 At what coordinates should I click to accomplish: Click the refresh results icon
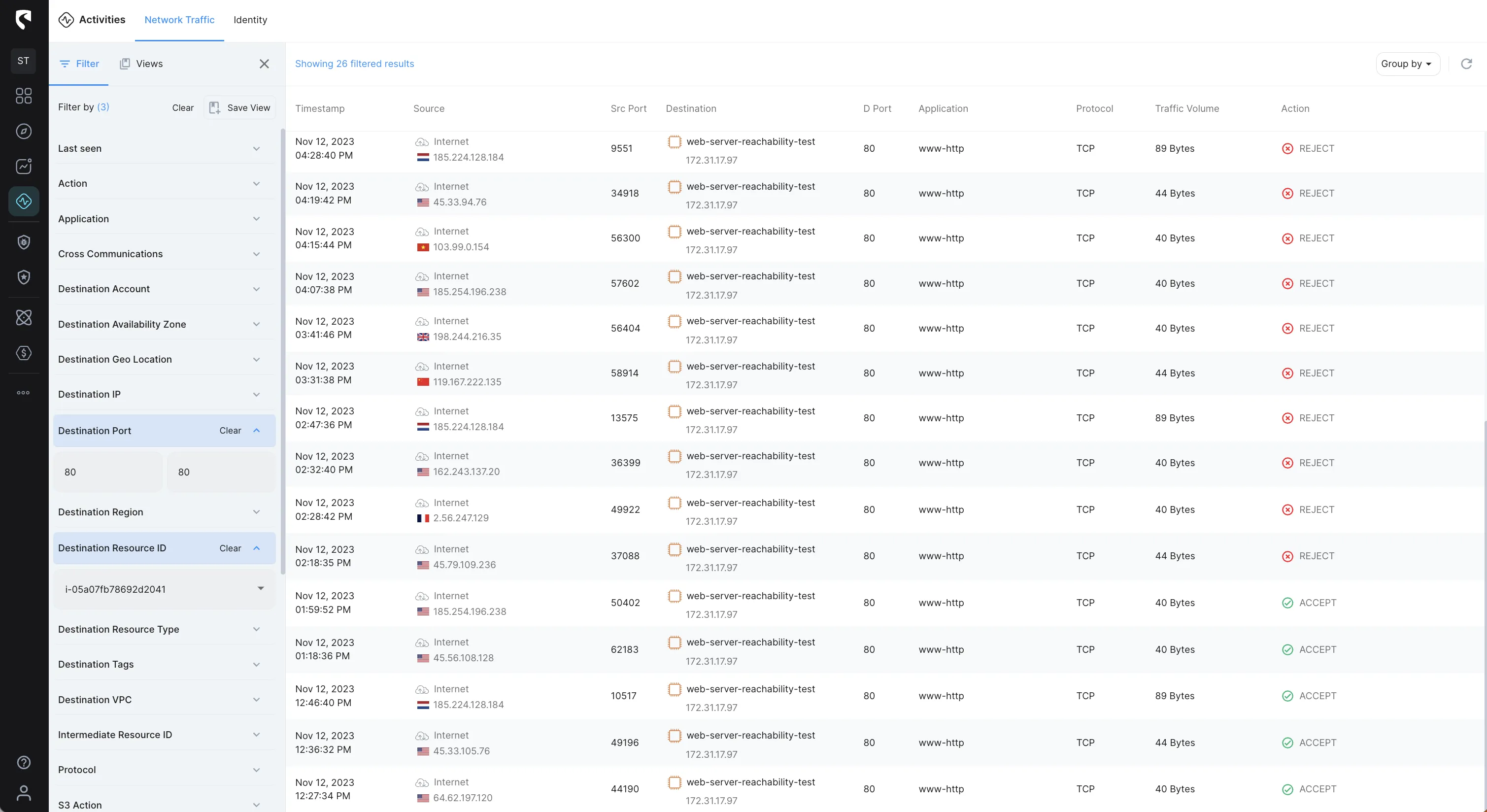pos(1466,64)
